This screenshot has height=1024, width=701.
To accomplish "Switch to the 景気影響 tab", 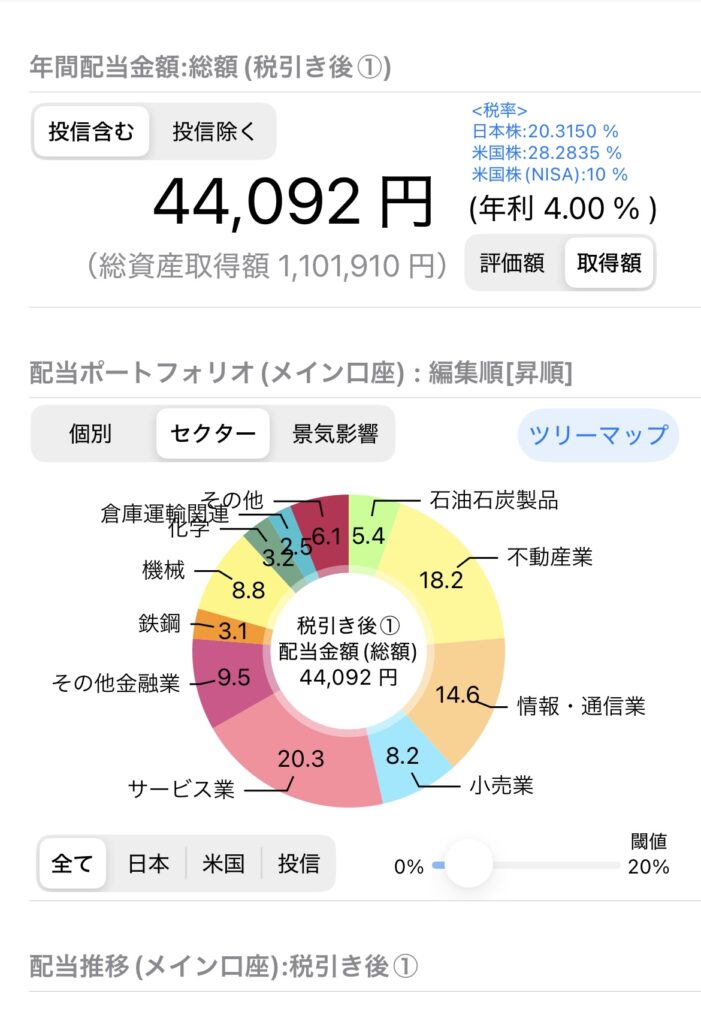I will [334, 434].
